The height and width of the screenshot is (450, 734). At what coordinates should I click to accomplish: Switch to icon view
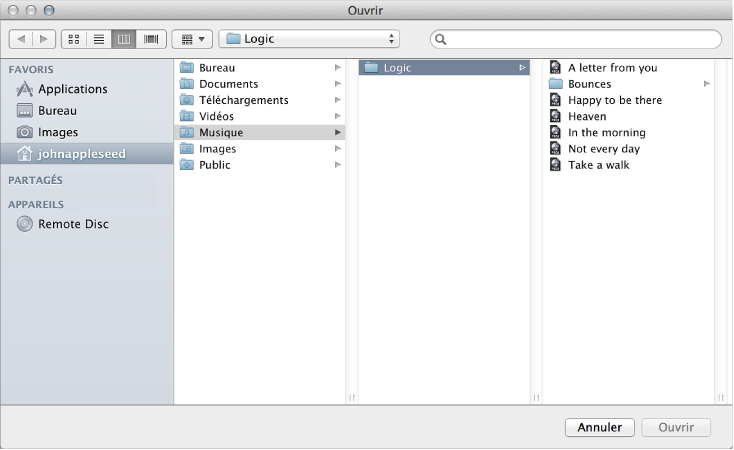[74, 39]
